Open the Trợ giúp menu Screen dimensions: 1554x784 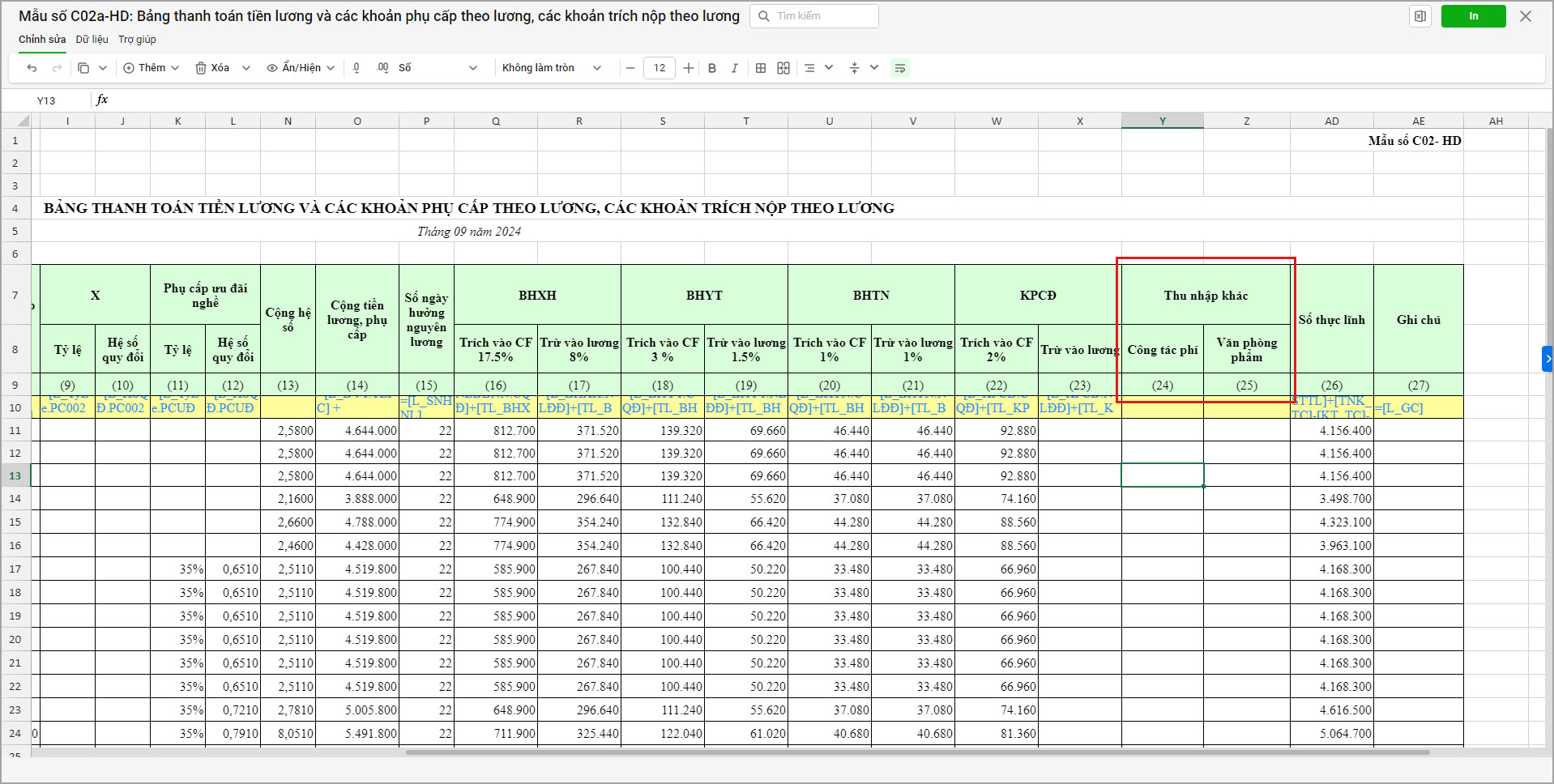coord(137,40)
